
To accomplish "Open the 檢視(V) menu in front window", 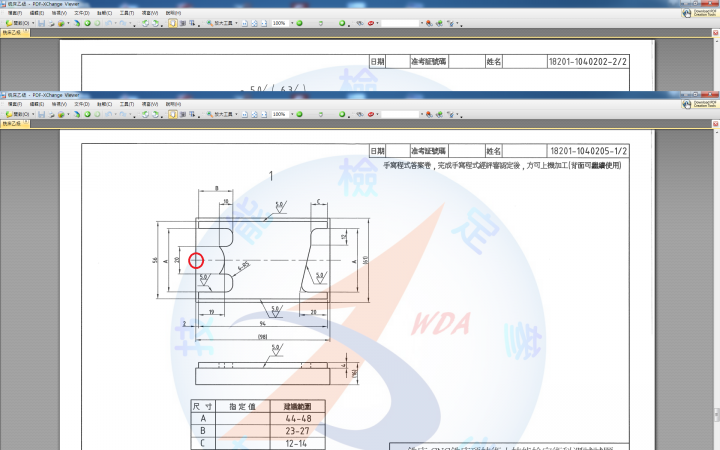I will pos(59,104).
